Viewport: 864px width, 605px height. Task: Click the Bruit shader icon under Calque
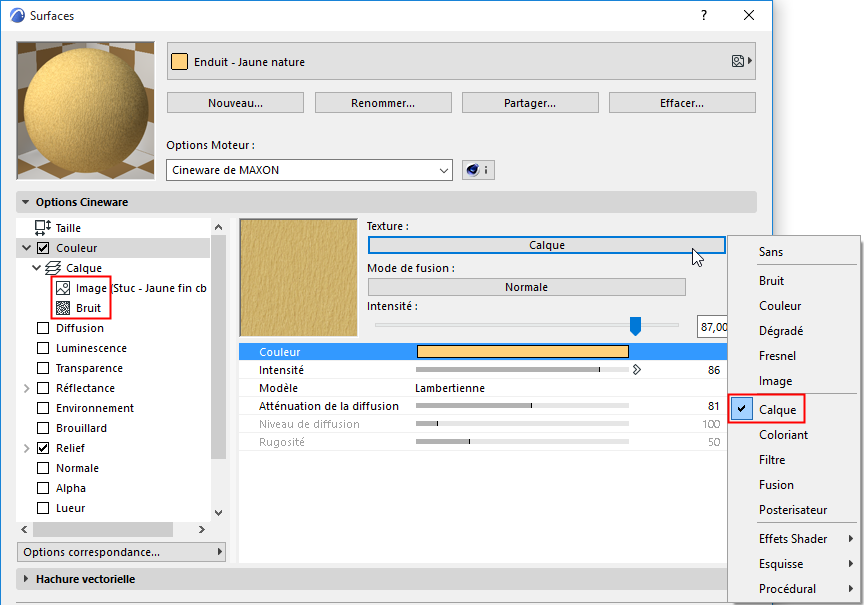pyautogui.click(x=62, y=308)
